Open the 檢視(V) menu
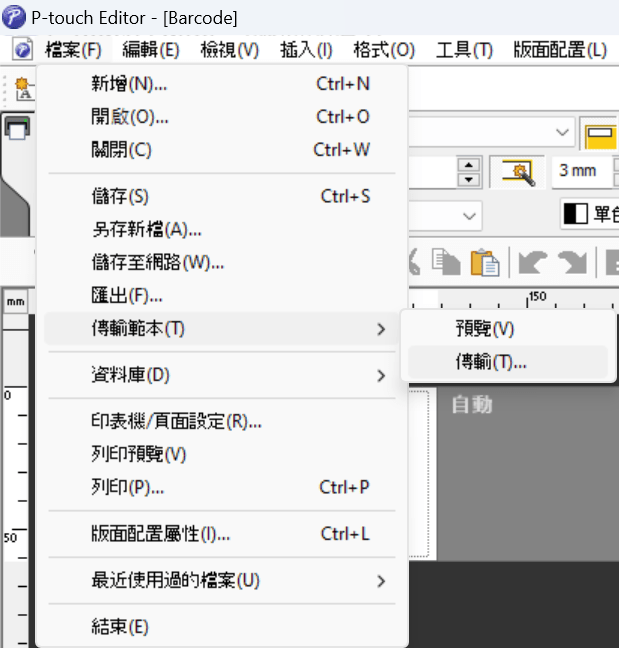Viewport: 619px width, 648px height. click(229, 50)
